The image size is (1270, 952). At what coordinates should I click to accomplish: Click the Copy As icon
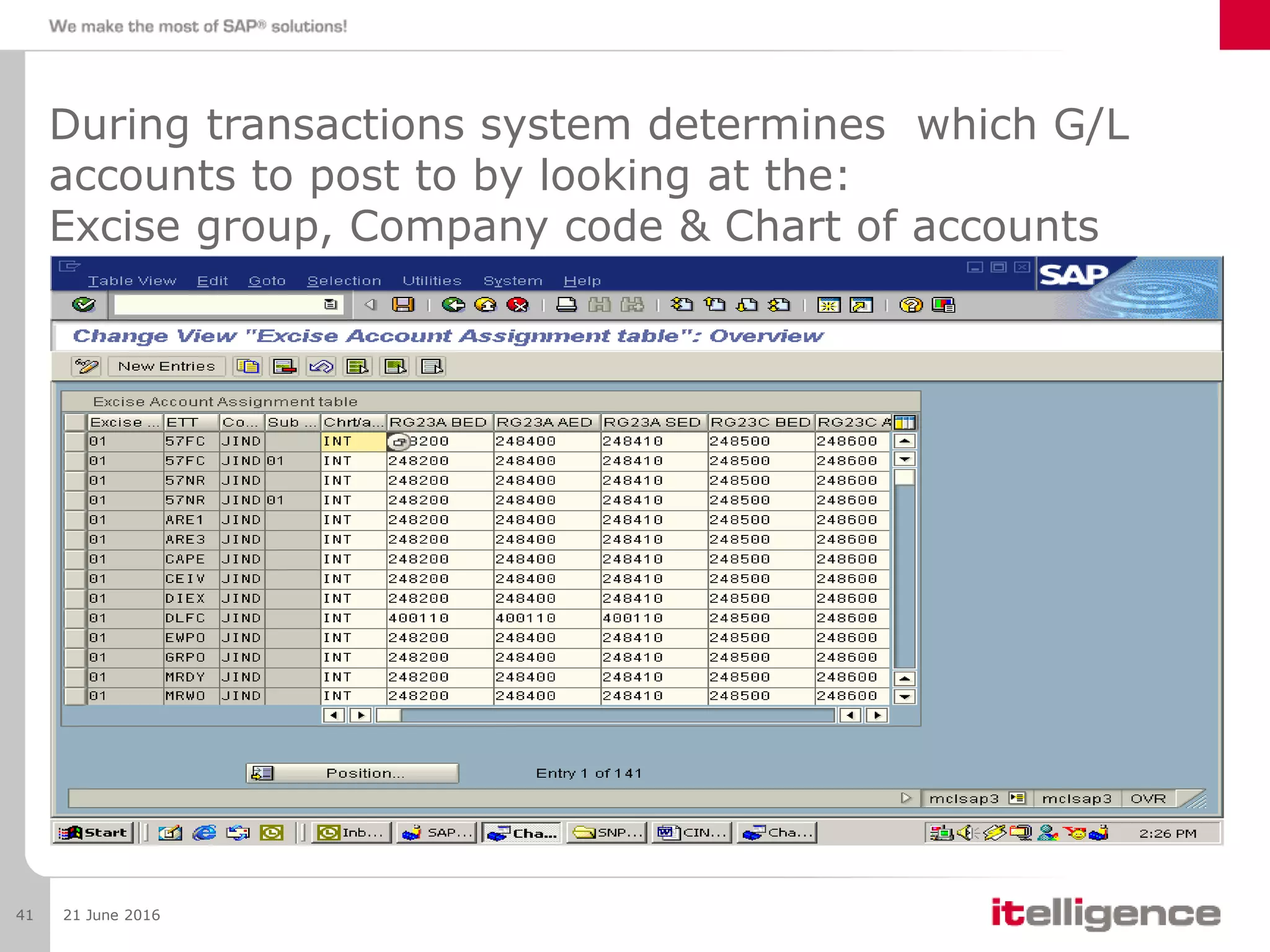(x=248, y=366)
